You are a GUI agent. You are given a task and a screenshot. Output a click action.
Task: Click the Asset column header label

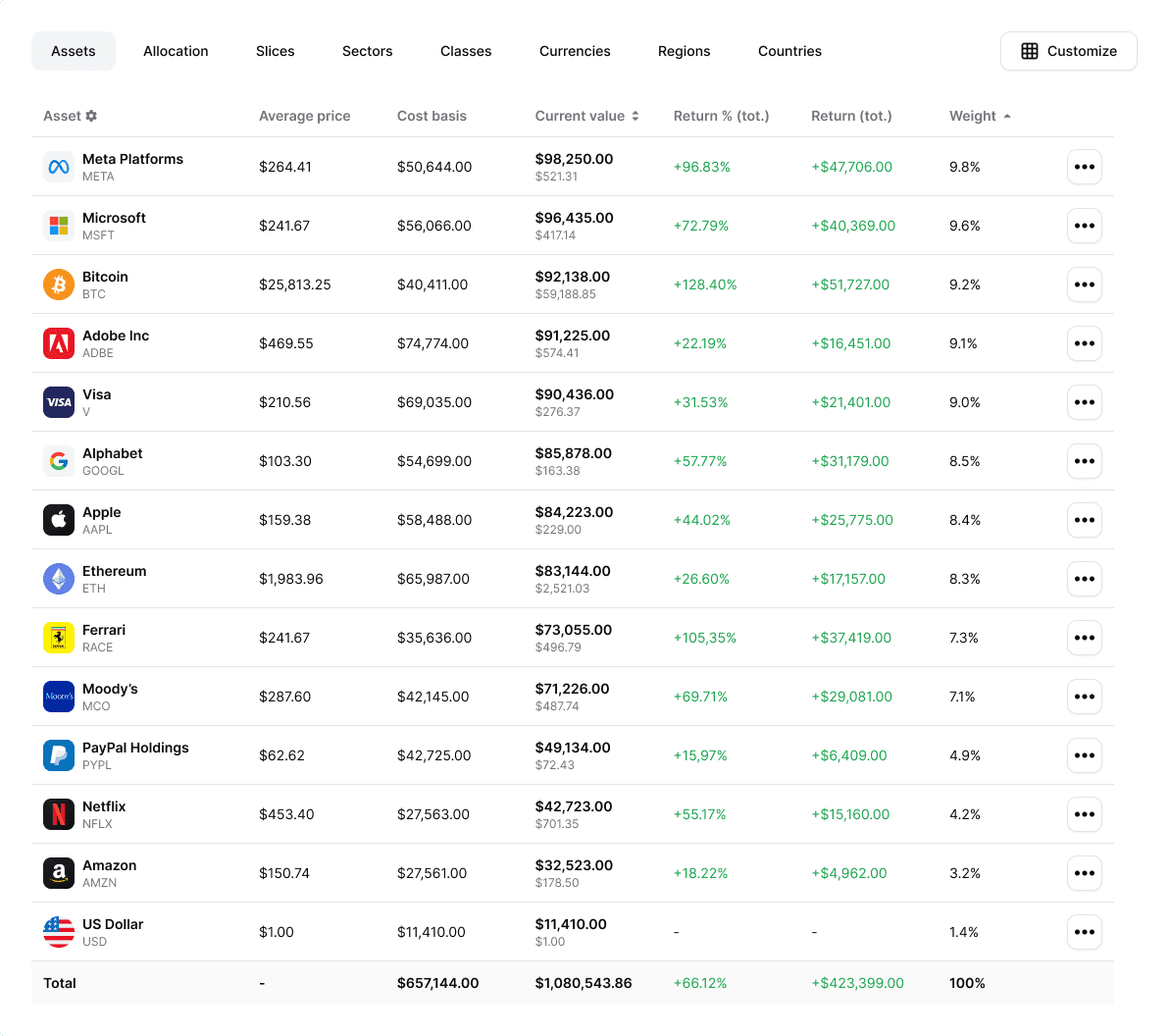point(62,117)
